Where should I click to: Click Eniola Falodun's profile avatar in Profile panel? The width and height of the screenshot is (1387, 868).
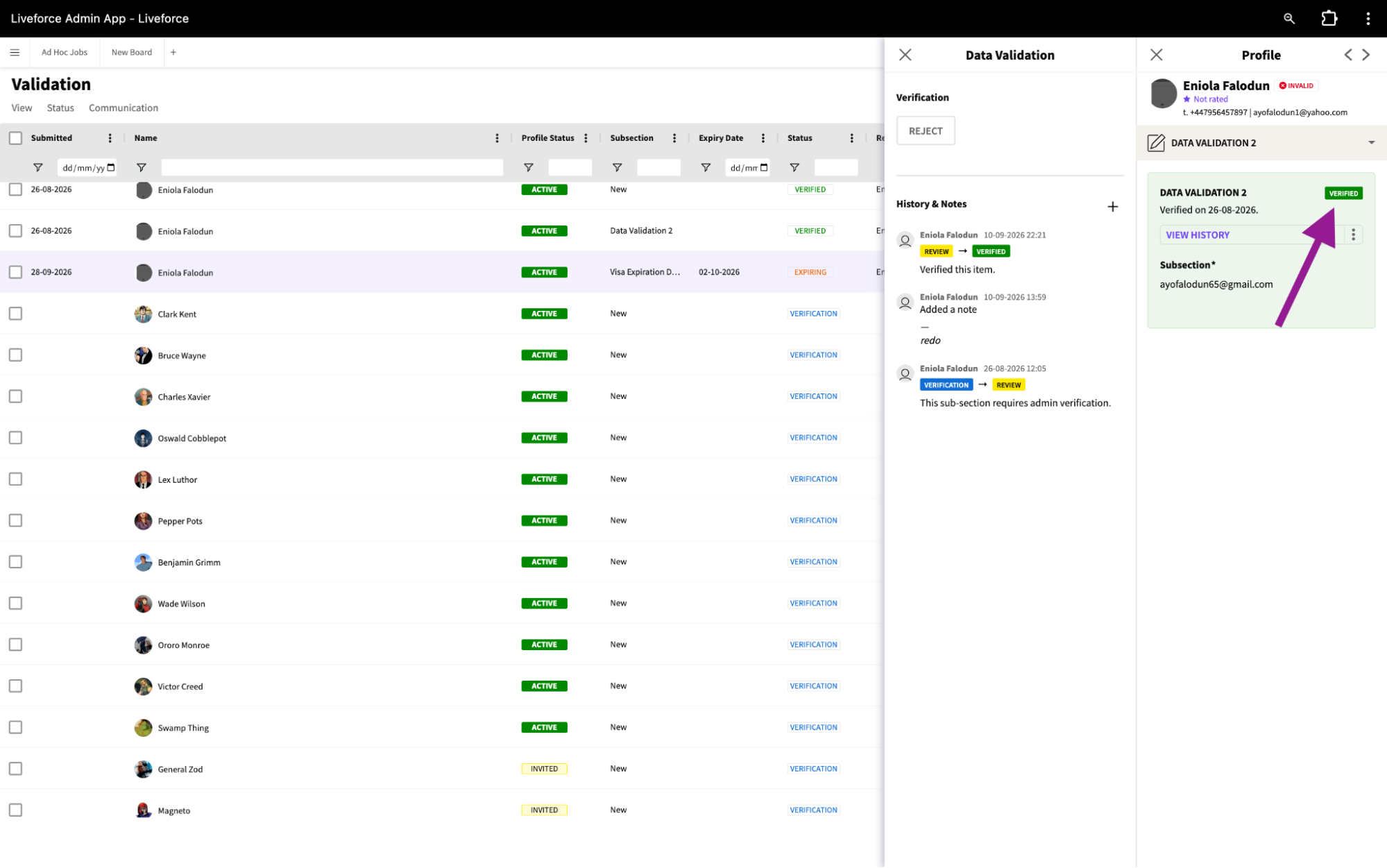[1164, 93]
